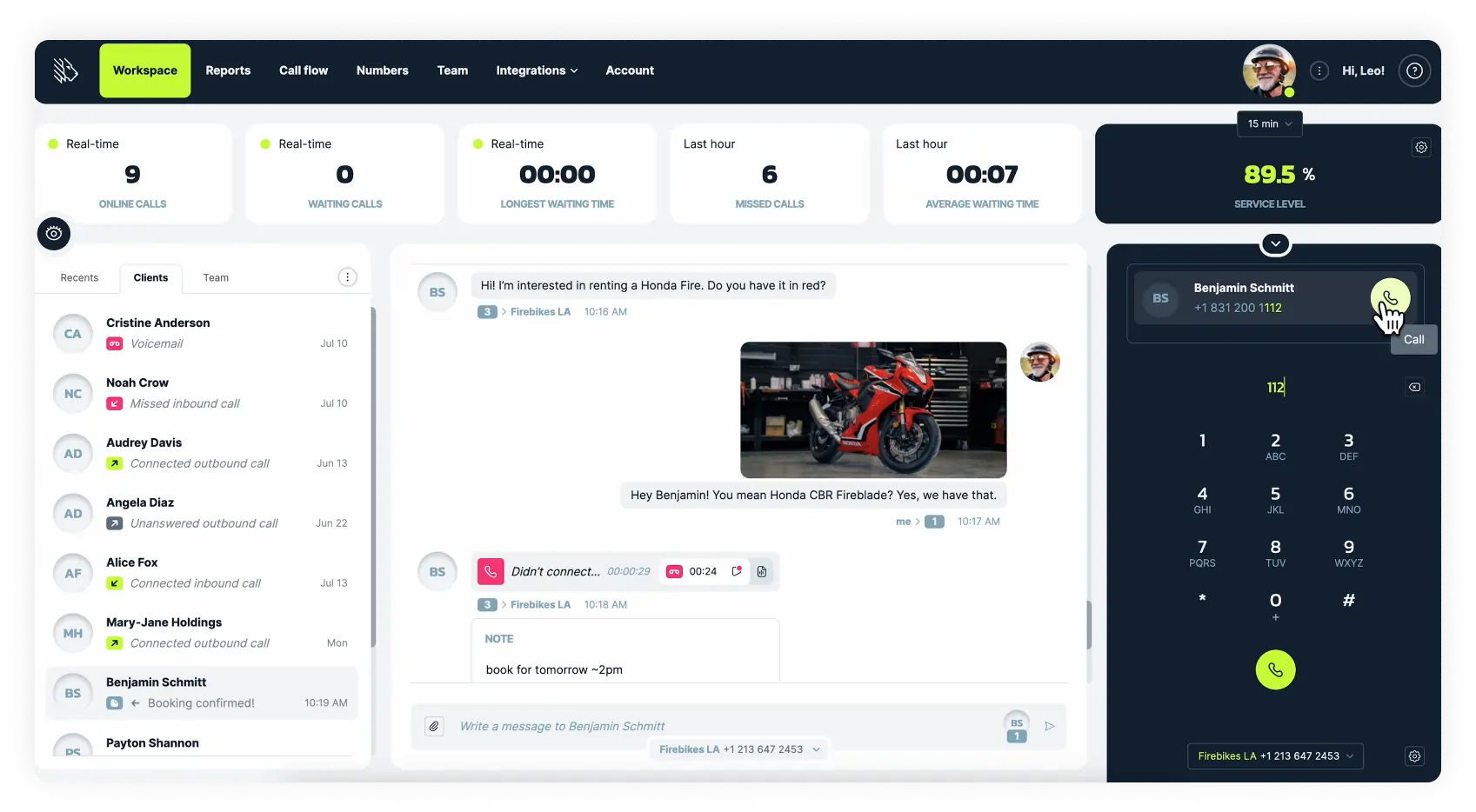Open the Firebikes LA number dropdown in dialer
Image resolution: width=1476 pixels, height=812 pixels.
click(x=1274, y=756)
